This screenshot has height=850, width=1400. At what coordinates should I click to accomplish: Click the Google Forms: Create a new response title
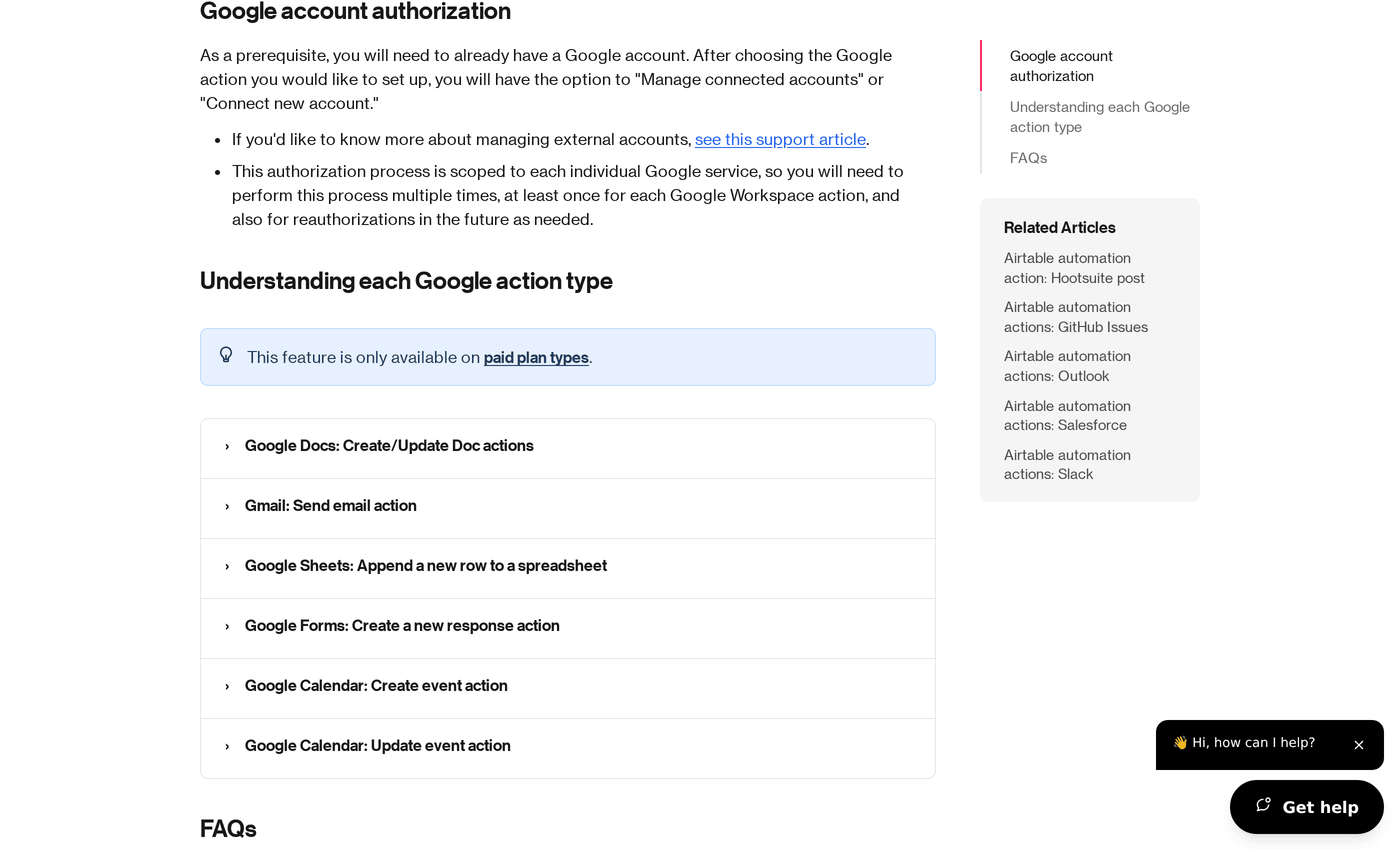(401, 625)
